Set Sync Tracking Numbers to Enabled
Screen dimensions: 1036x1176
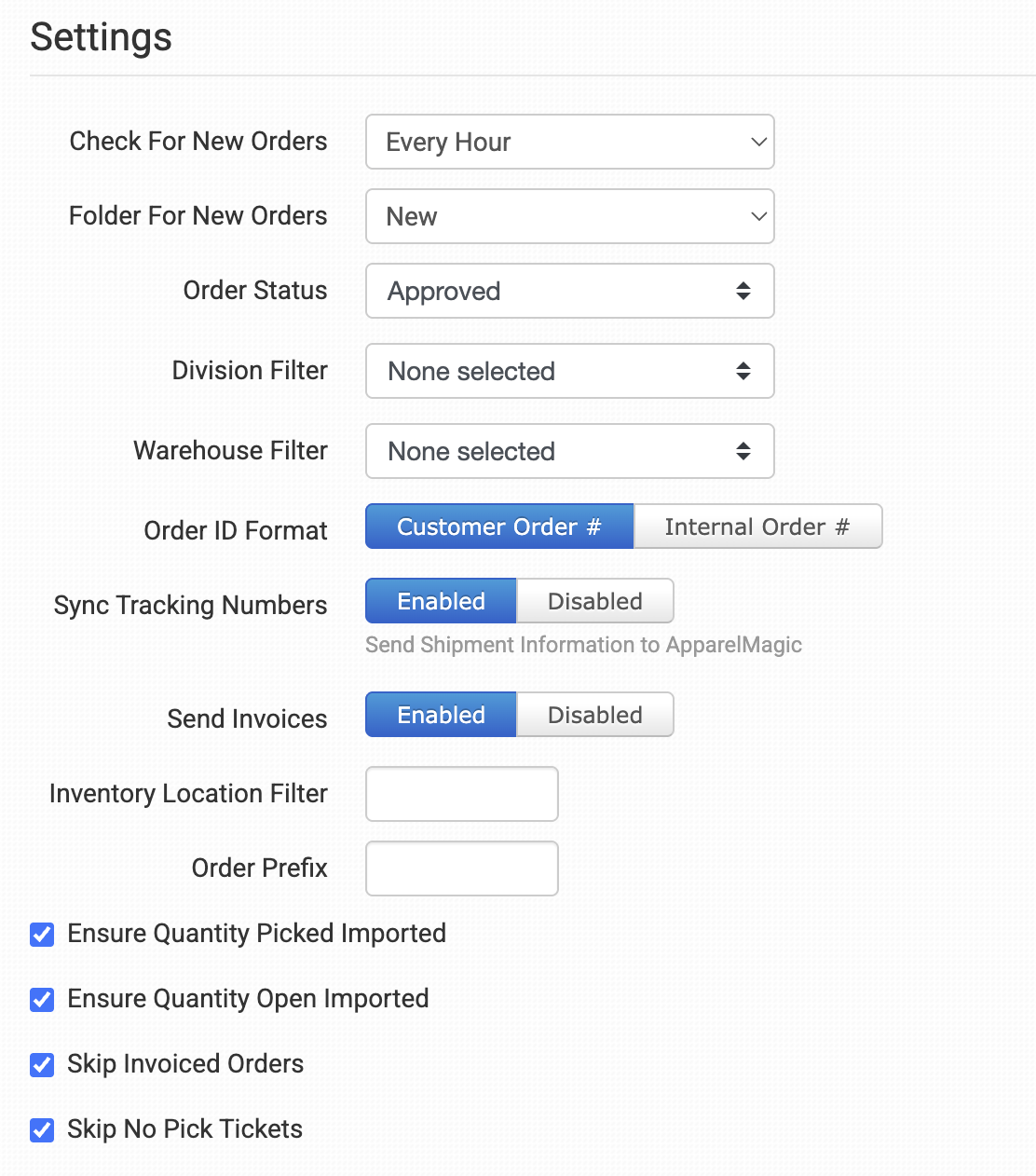[x=441, y=601]
